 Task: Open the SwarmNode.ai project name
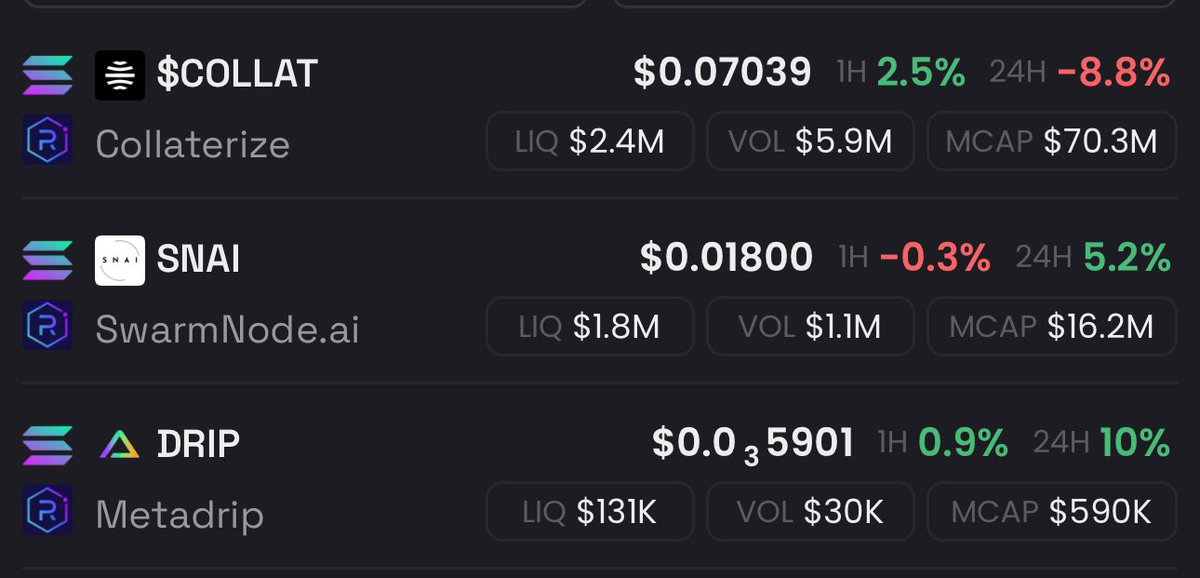click(227, 329)
